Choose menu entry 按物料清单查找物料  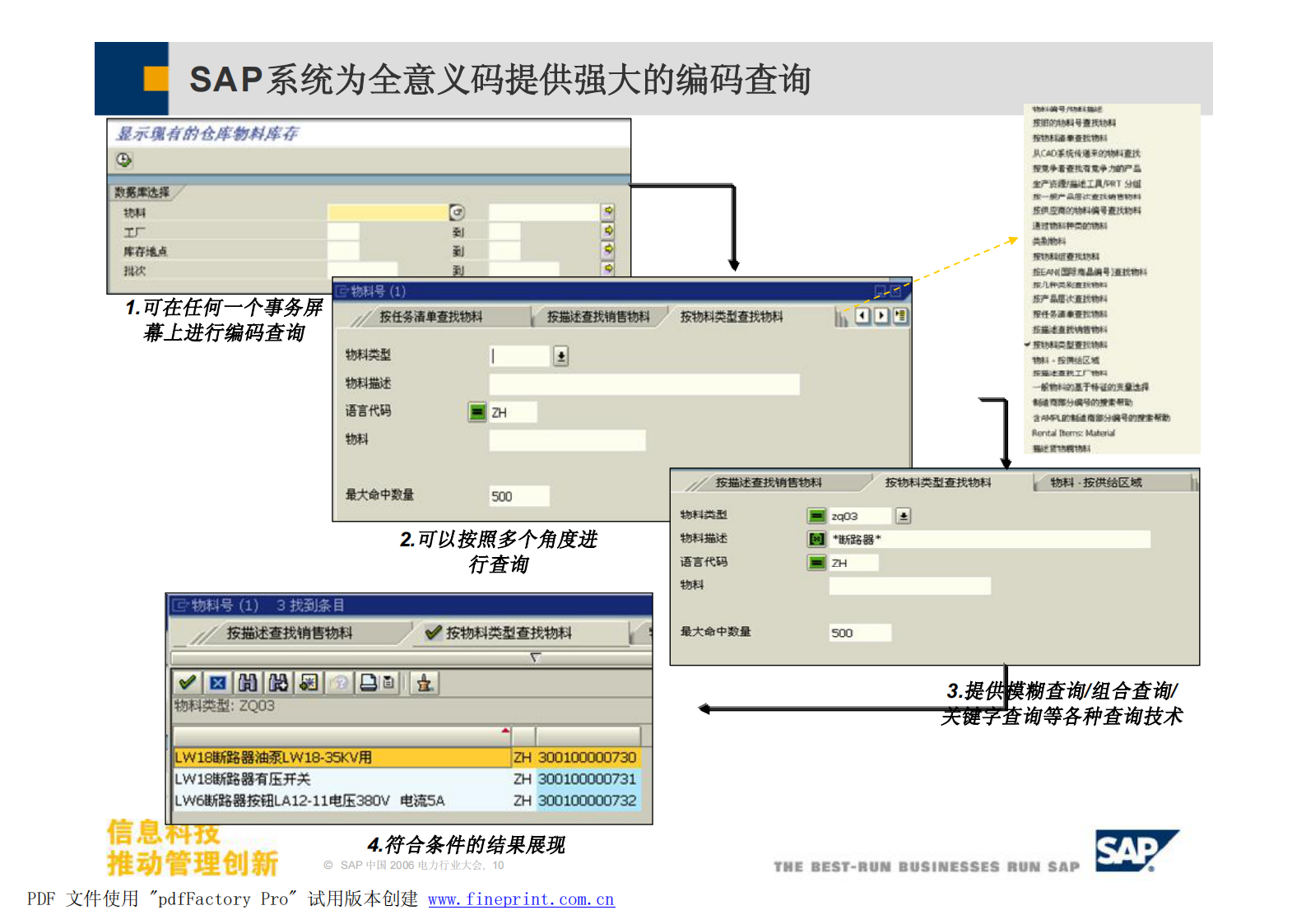pos(1070,138)
